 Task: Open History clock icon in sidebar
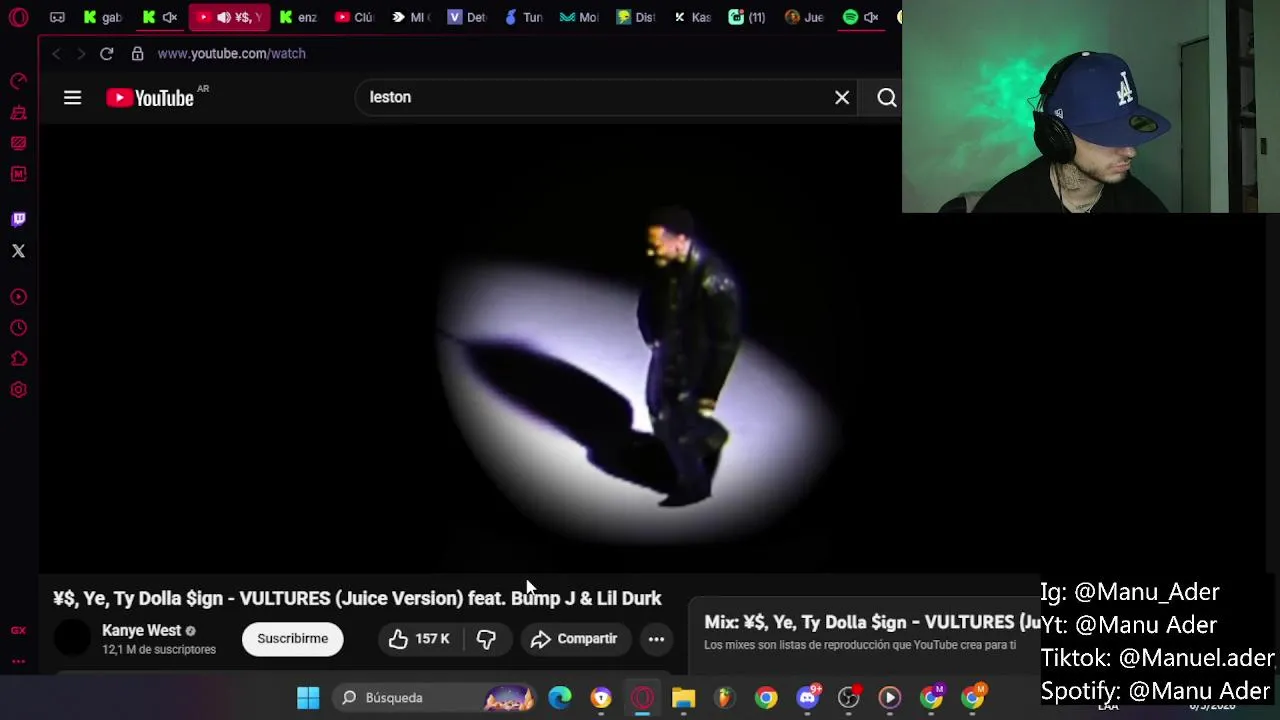pyautogui.click(x=18, y=328)
